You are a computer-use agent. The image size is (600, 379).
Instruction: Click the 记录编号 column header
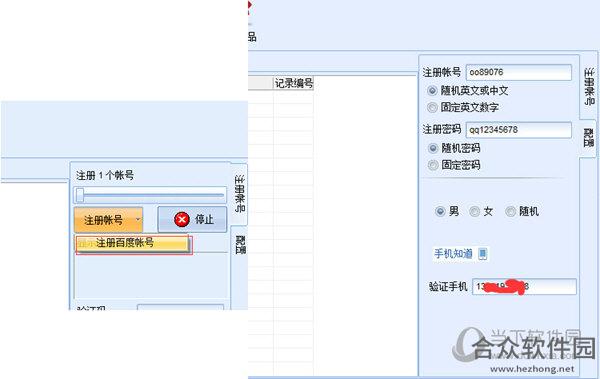tap(293, 83)
